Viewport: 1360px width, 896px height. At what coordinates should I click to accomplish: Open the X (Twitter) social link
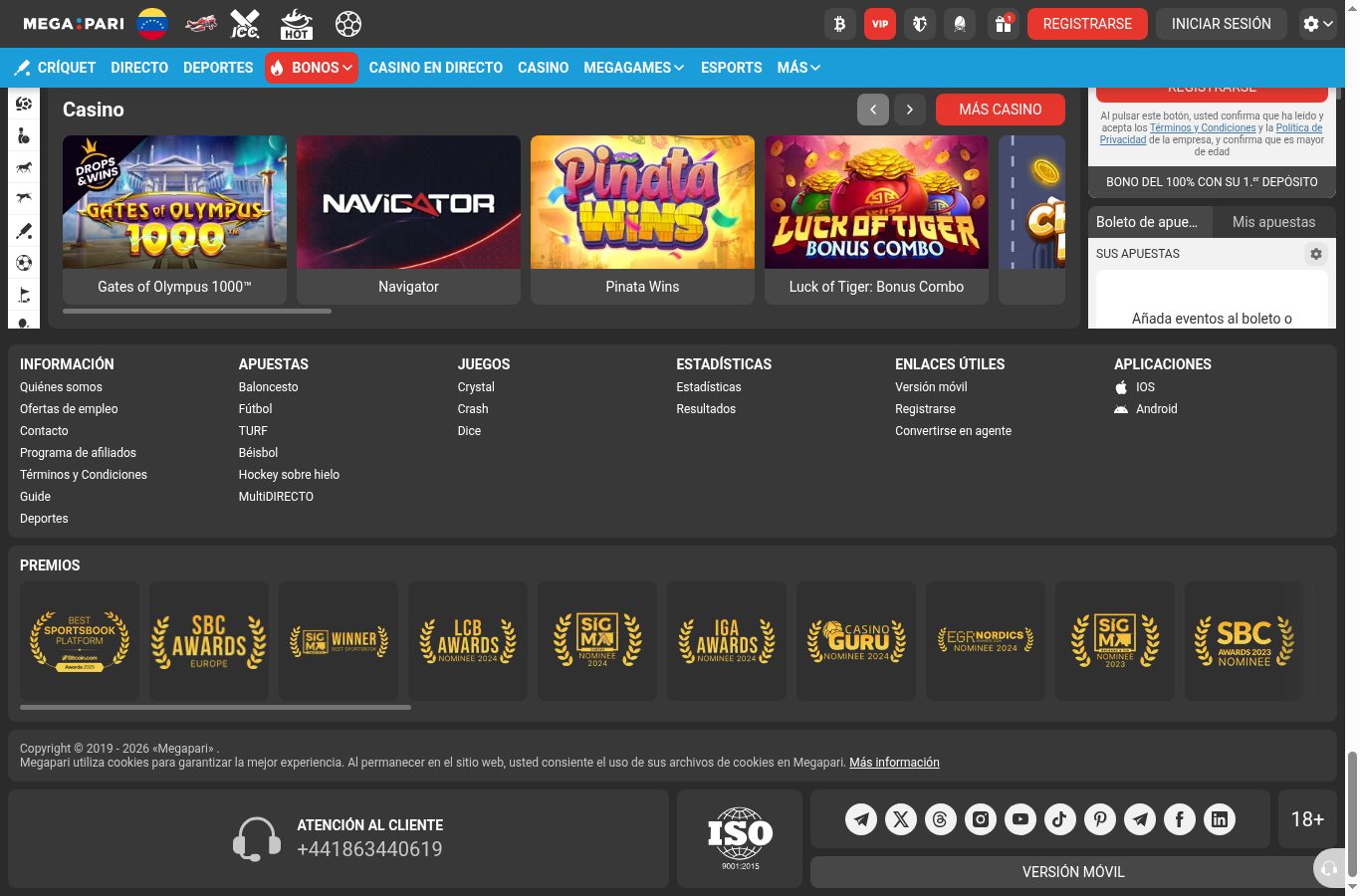click(901, 819)
